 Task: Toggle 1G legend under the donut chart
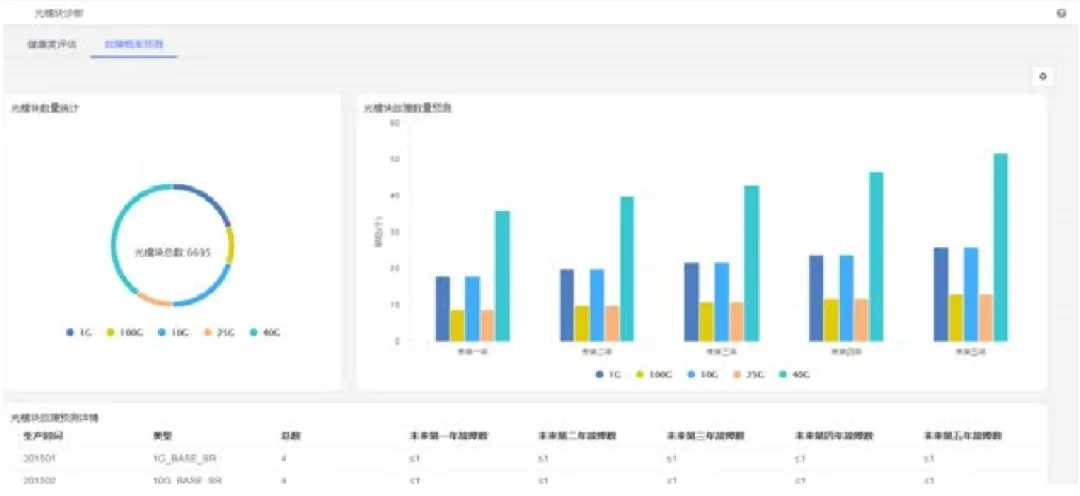point(79,332)
